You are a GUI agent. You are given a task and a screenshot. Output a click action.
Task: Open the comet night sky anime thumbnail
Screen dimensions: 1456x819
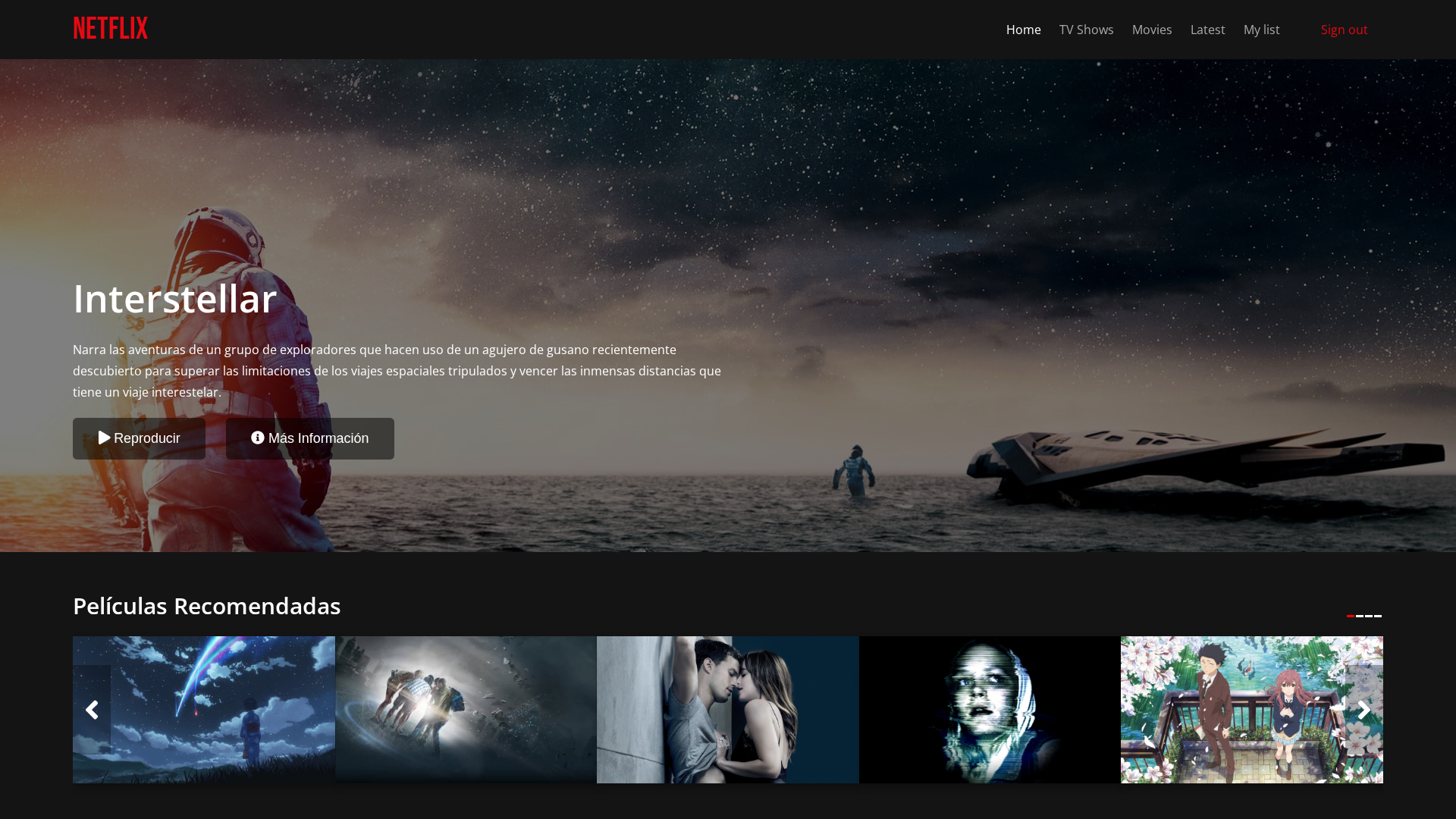204,710
